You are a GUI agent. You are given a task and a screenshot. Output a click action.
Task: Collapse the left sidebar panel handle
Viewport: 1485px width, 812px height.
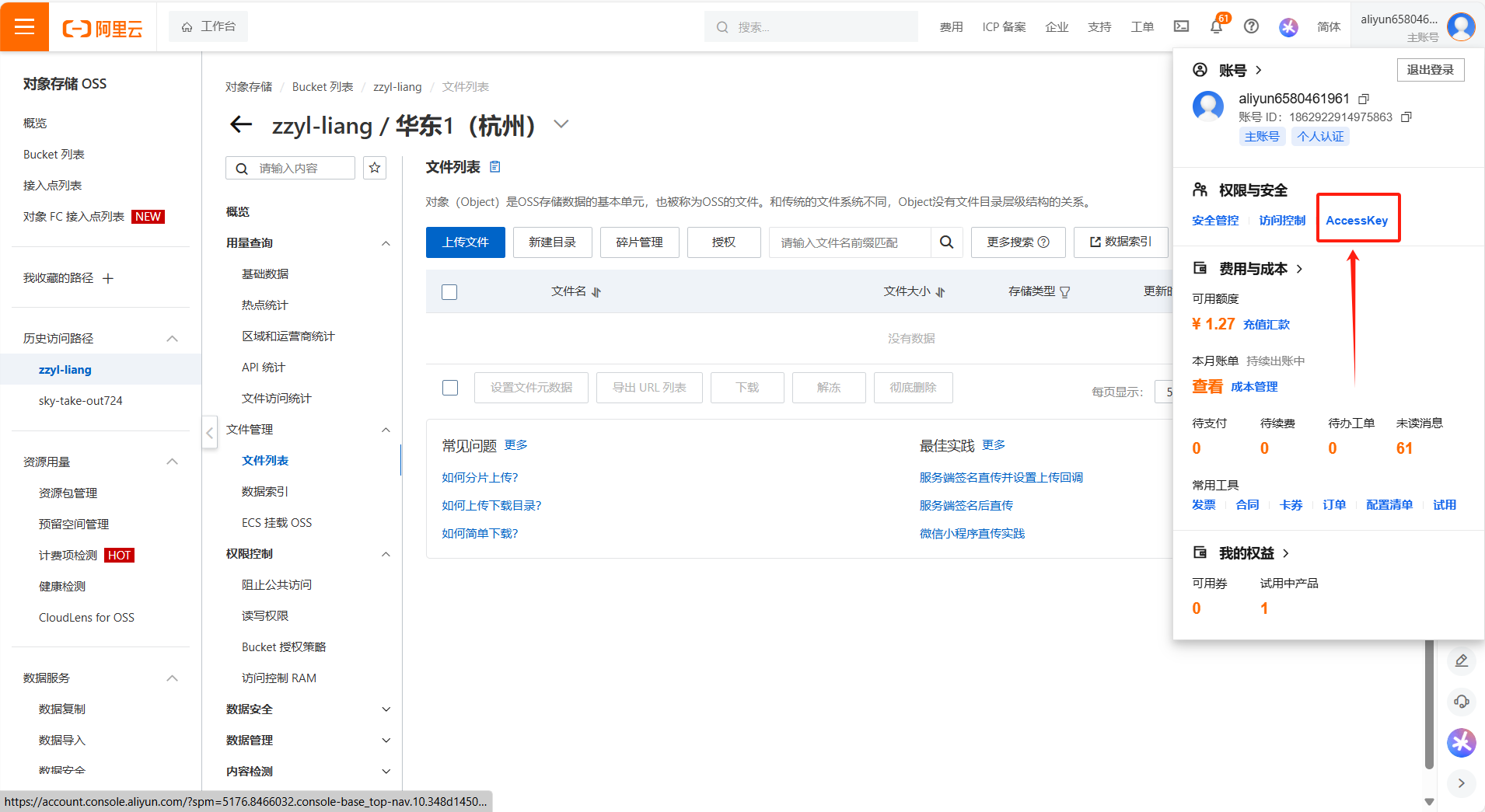[209, 433]
